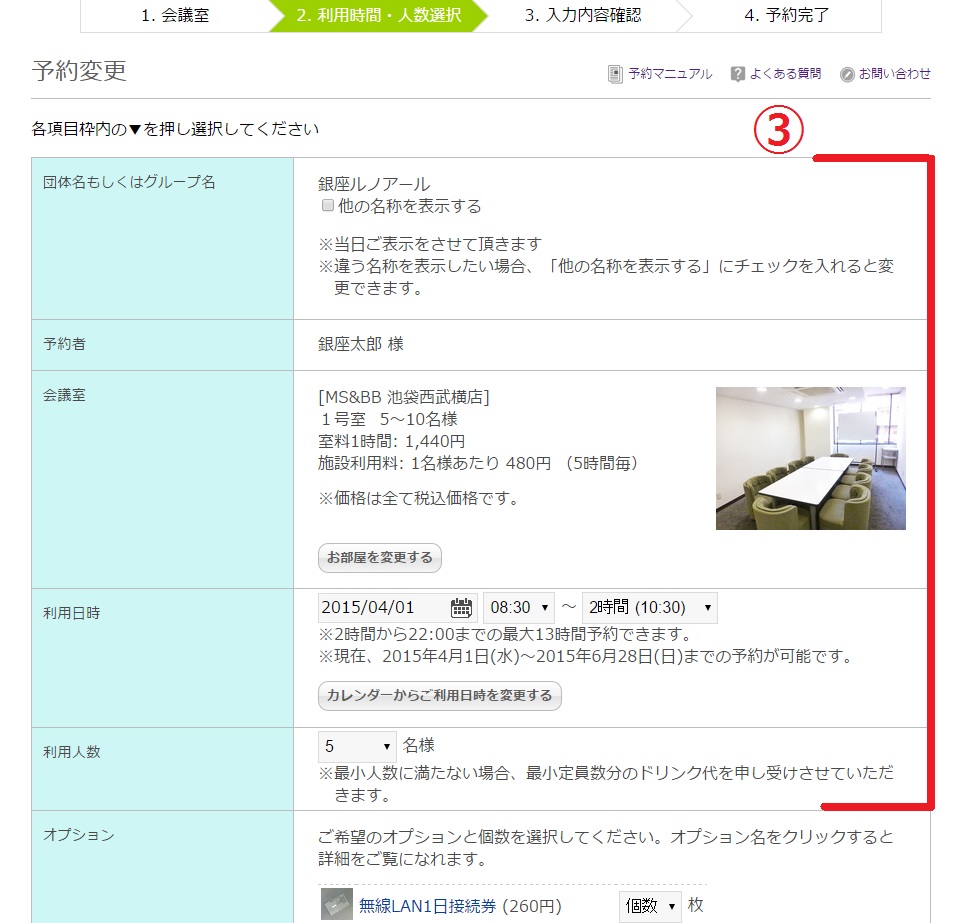Image resolution: width=956 pixels, height=923 pixels.
Task: Go to step 1. 会議室 tab
Action: click(175, 15)
